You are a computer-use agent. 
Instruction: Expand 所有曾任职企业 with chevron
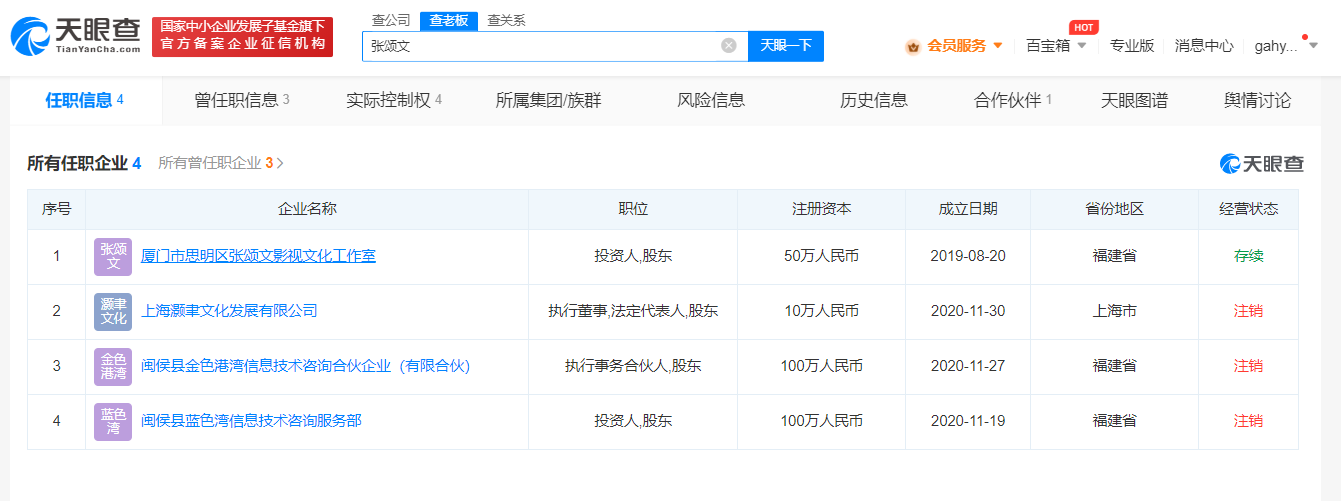click(280, 163)
